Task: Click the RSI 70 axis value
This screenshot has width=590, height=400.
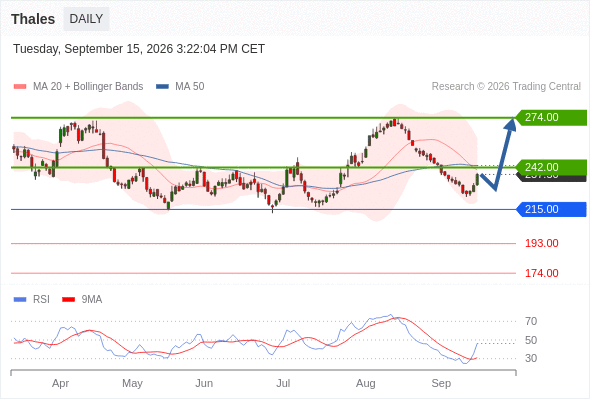Action: point(531,321)
